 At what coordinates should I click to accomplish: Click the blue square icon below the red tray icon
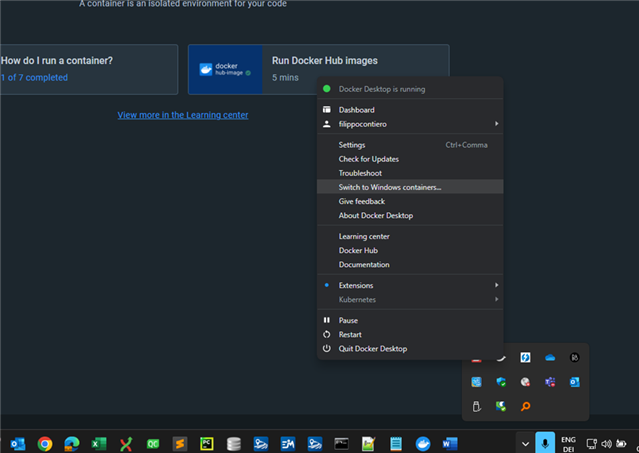[477, 382]
